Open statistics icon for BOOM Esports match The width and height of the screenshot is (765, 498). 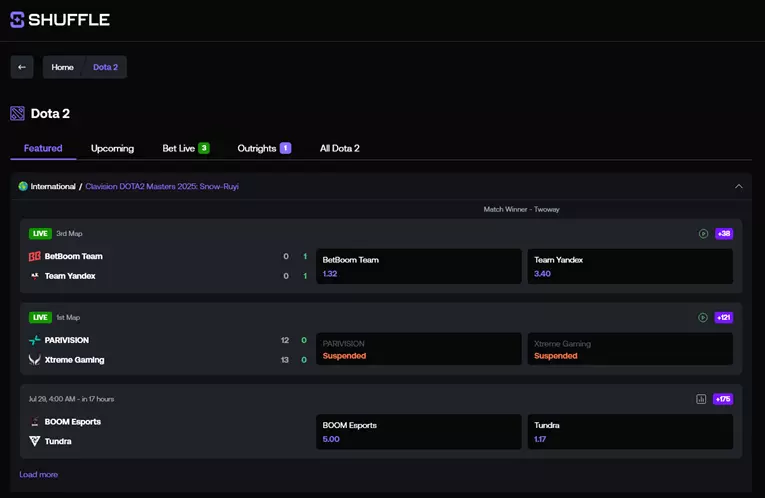point(701,399)
